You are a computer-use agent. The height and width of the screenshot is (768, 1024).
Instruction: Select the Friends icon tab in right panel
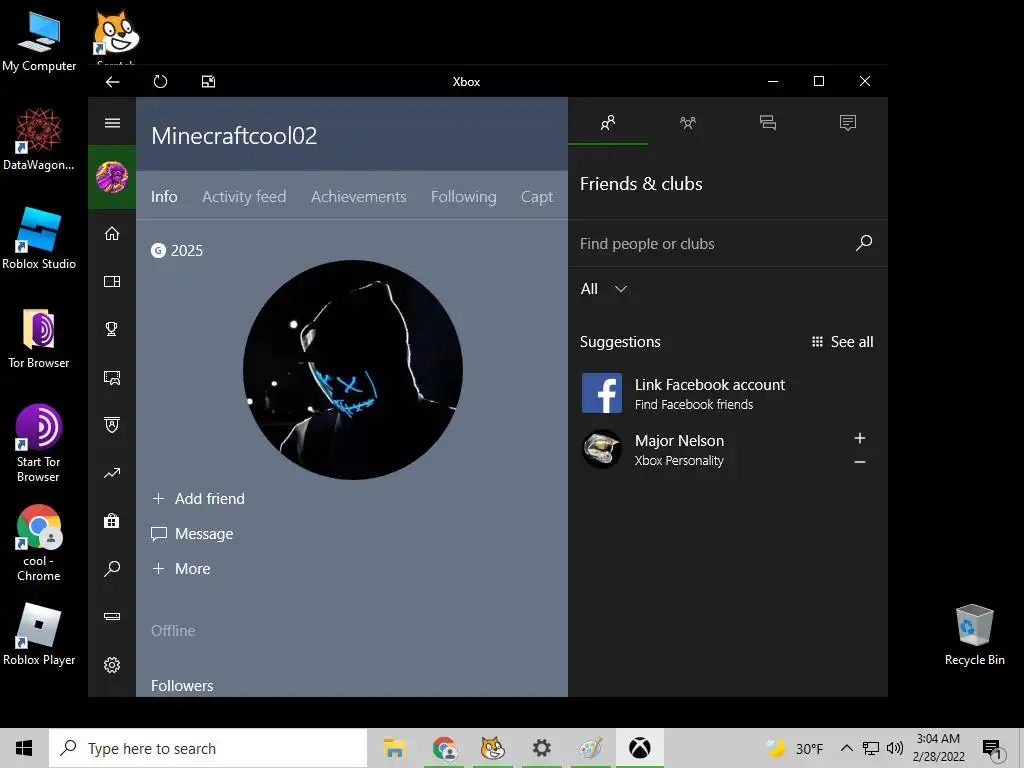pyautogui.click(x=608, y=122)
